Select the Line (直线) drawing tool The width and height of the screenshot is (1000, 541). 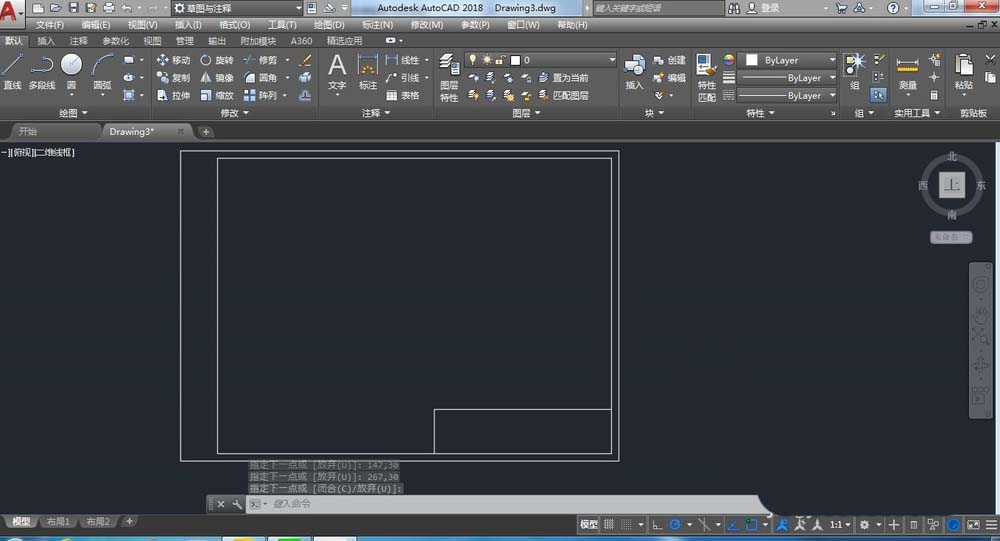pyautogui.click(x=12, y=70)
